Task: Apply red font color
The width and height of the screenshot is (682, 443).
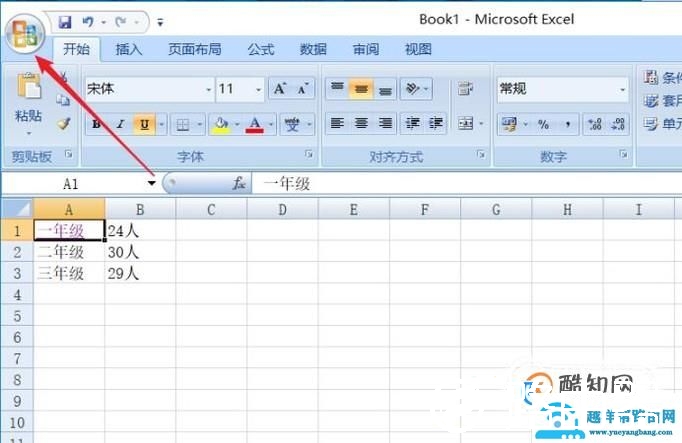Action: 254,125
